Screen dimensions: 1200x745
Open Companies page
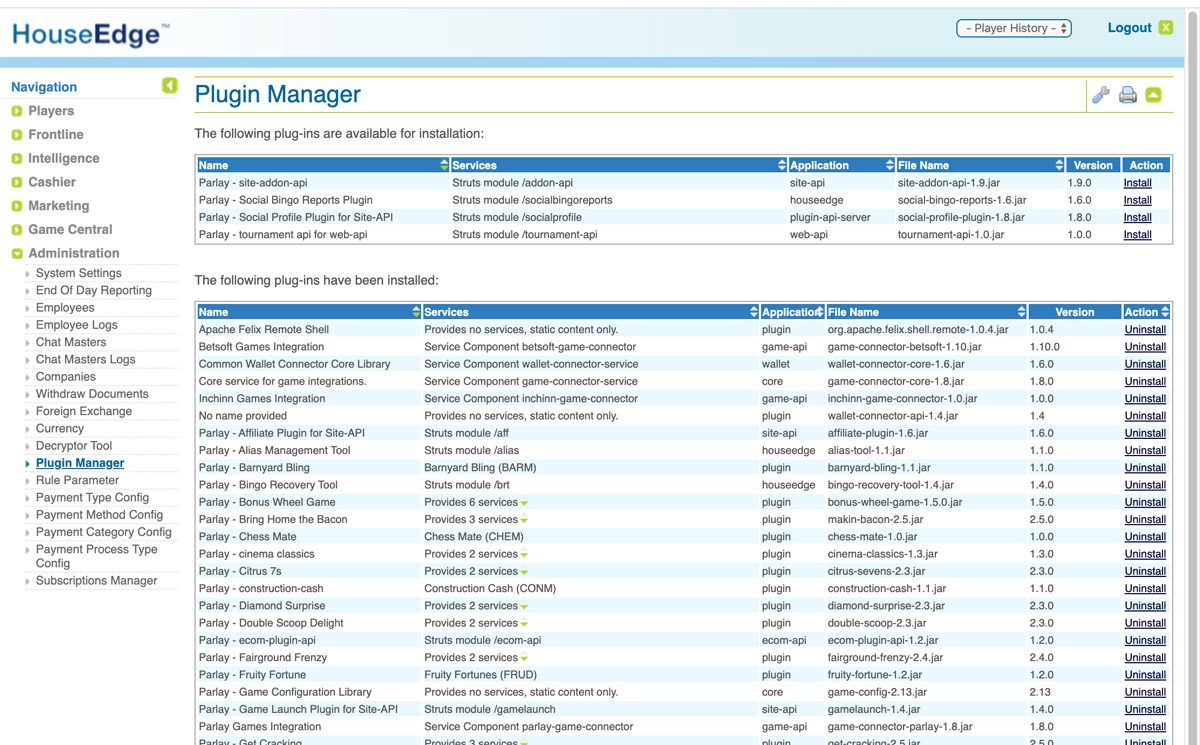66,377
